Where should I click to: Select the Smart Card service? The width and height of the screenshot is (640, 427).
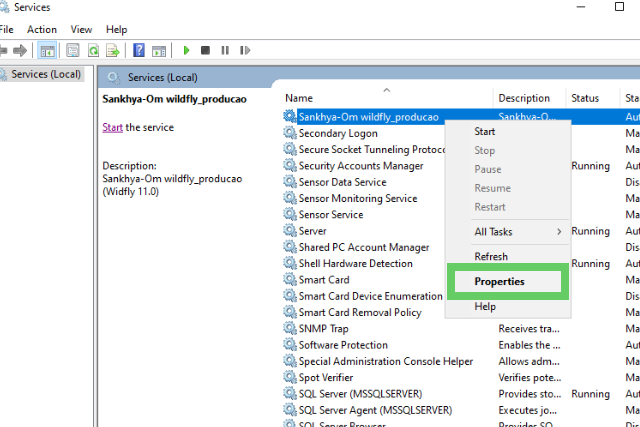[x=324, y=280]
